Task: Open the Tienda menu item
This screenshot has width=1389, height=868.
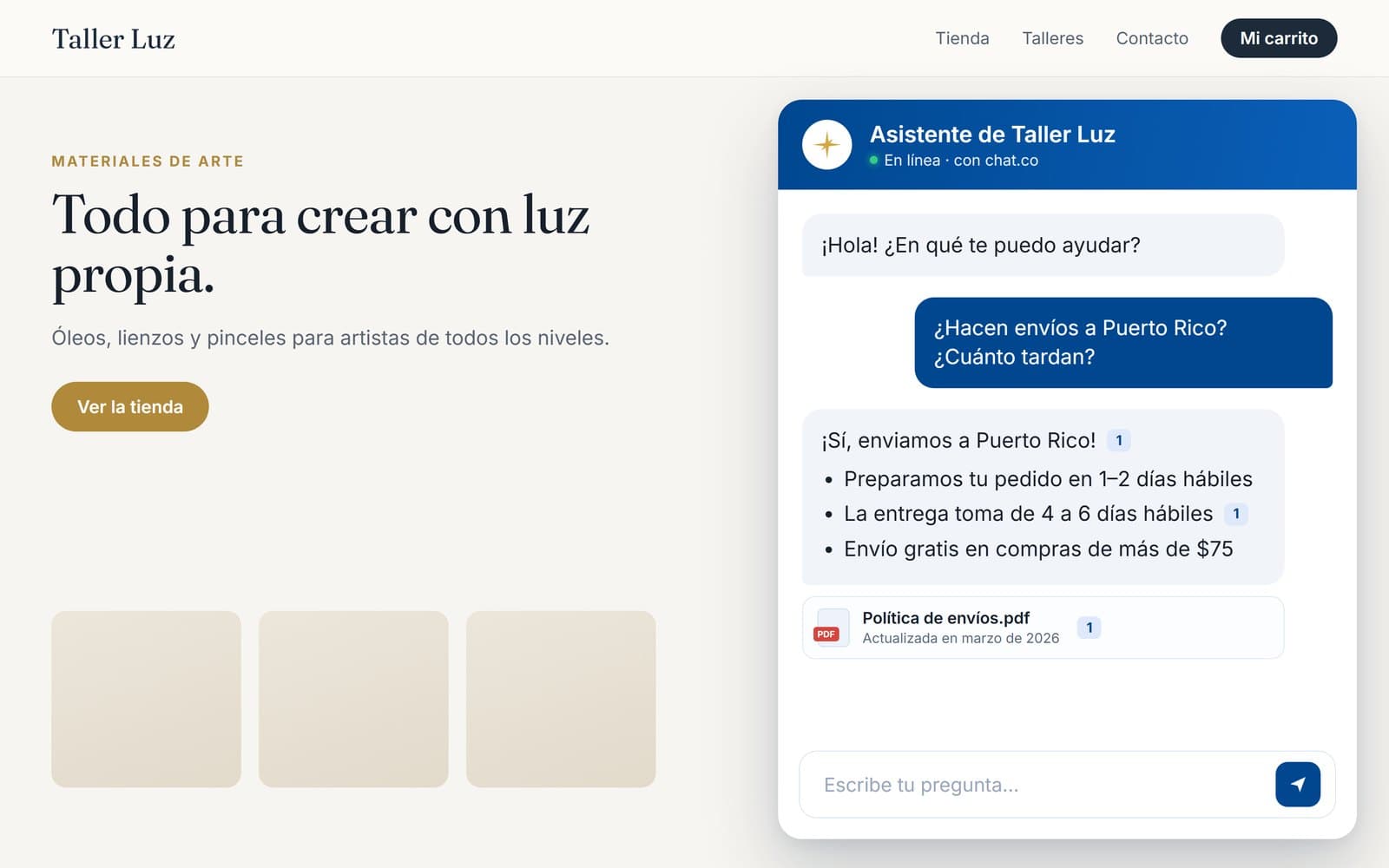Action: click(962, 38)
